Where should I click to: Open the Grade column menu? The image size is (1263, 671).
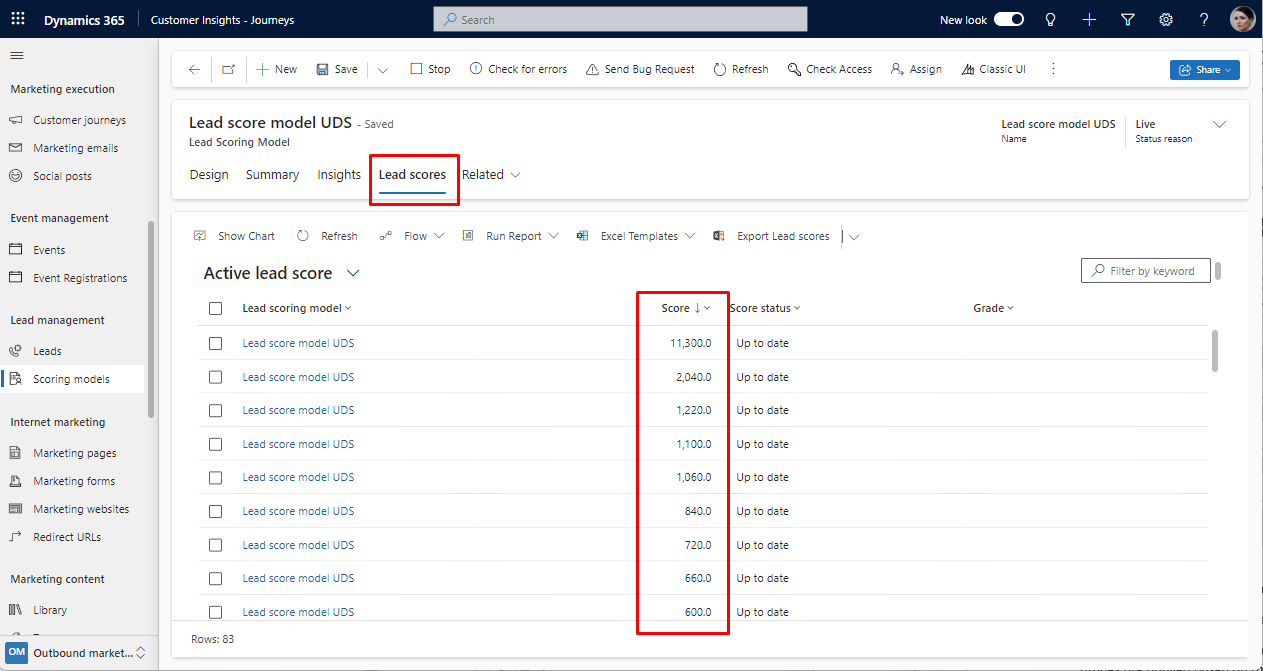tap(993, 308)
